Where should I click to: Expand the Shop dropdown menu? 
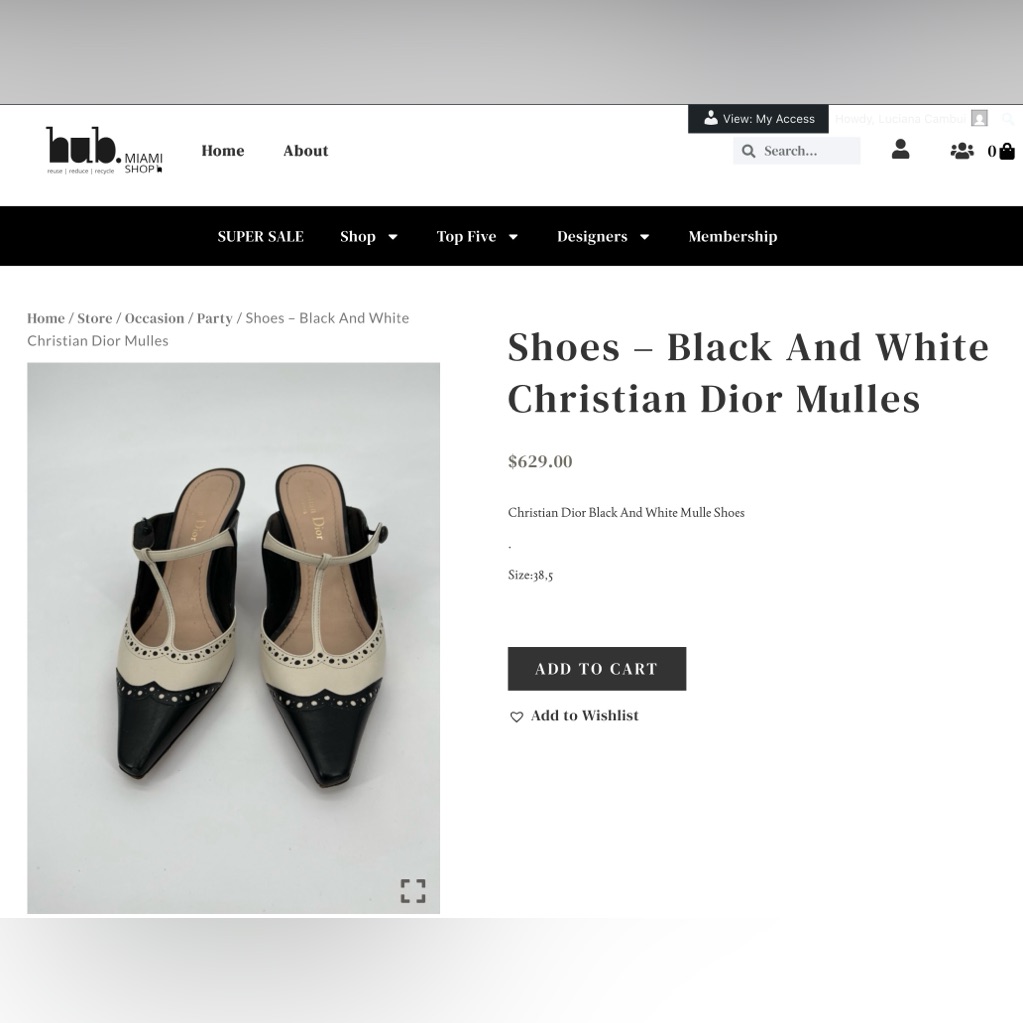[x=369, y=236]
